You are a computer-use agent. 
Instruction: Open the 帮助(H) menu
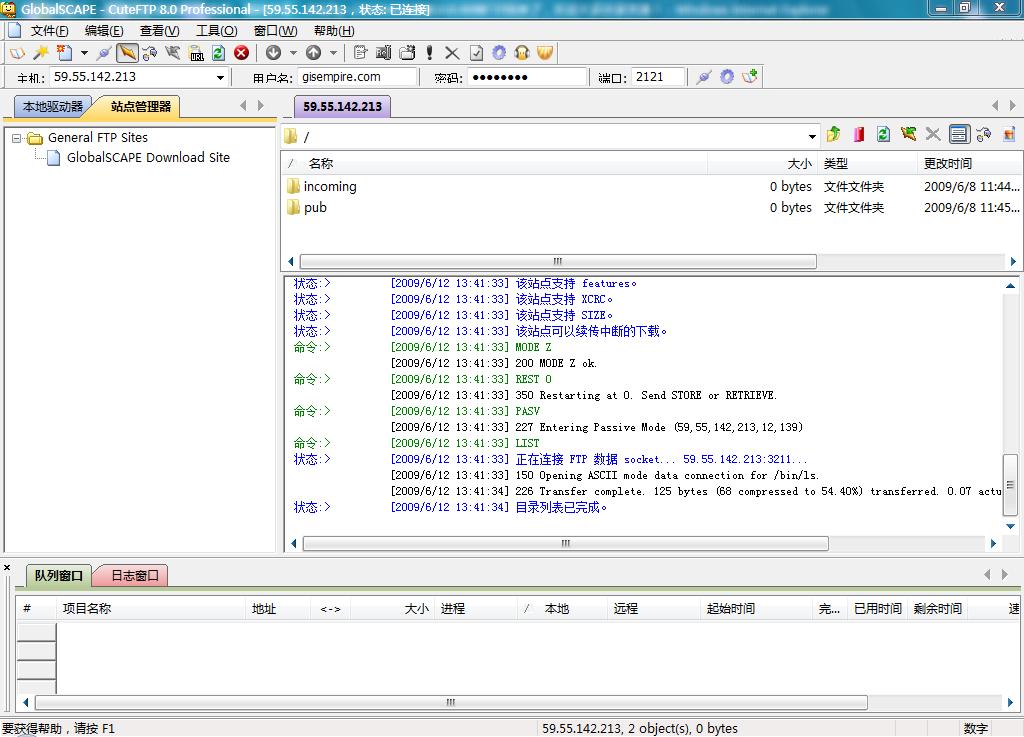334,31
